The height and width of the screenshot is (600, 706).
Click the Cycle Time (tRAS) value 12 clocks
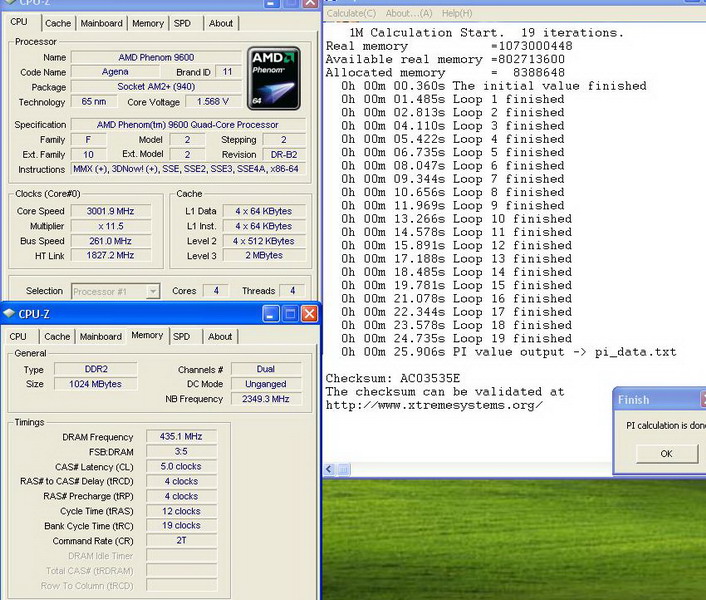click(181, 511)
